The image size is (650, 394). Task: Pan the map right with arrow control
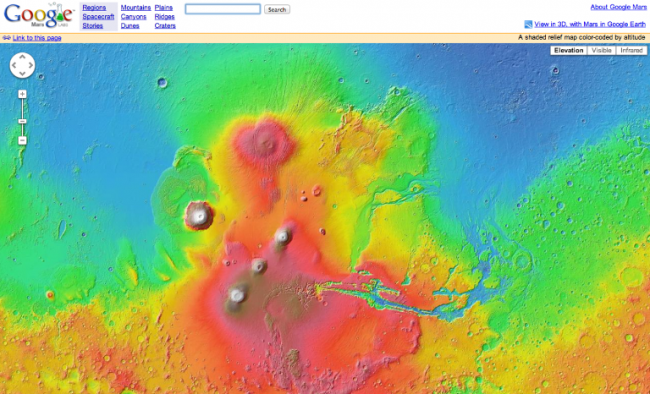tap(31, 65)
